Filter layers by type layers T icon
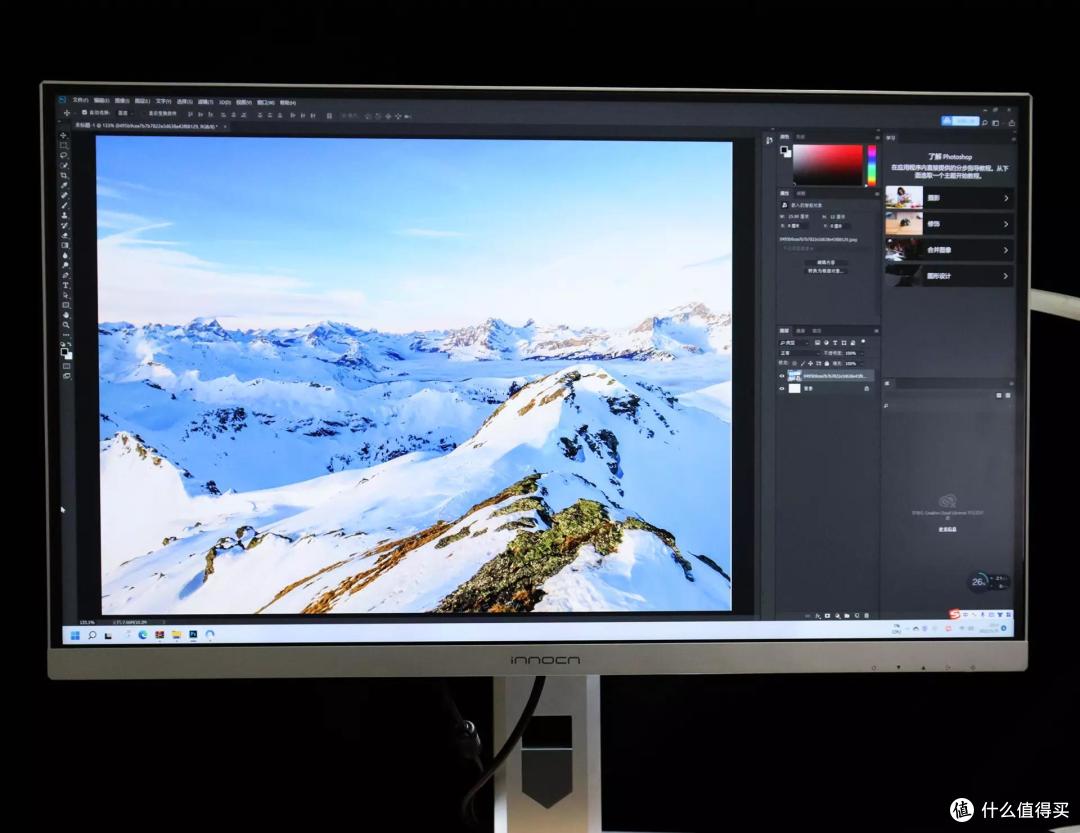This screenshot has height=833, width=1080. pyautogui.click(x=835, y=342)
